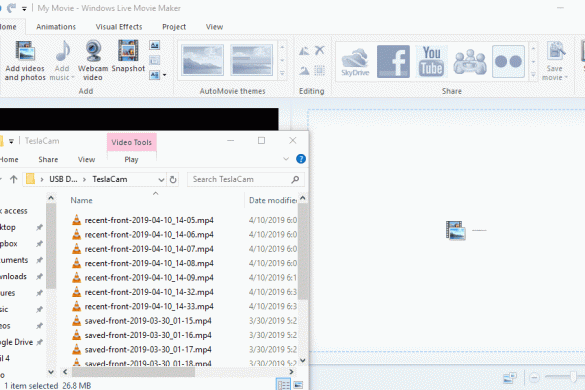
Task: Zoom out the timeline with minus button
Action: tap(534, 378)
